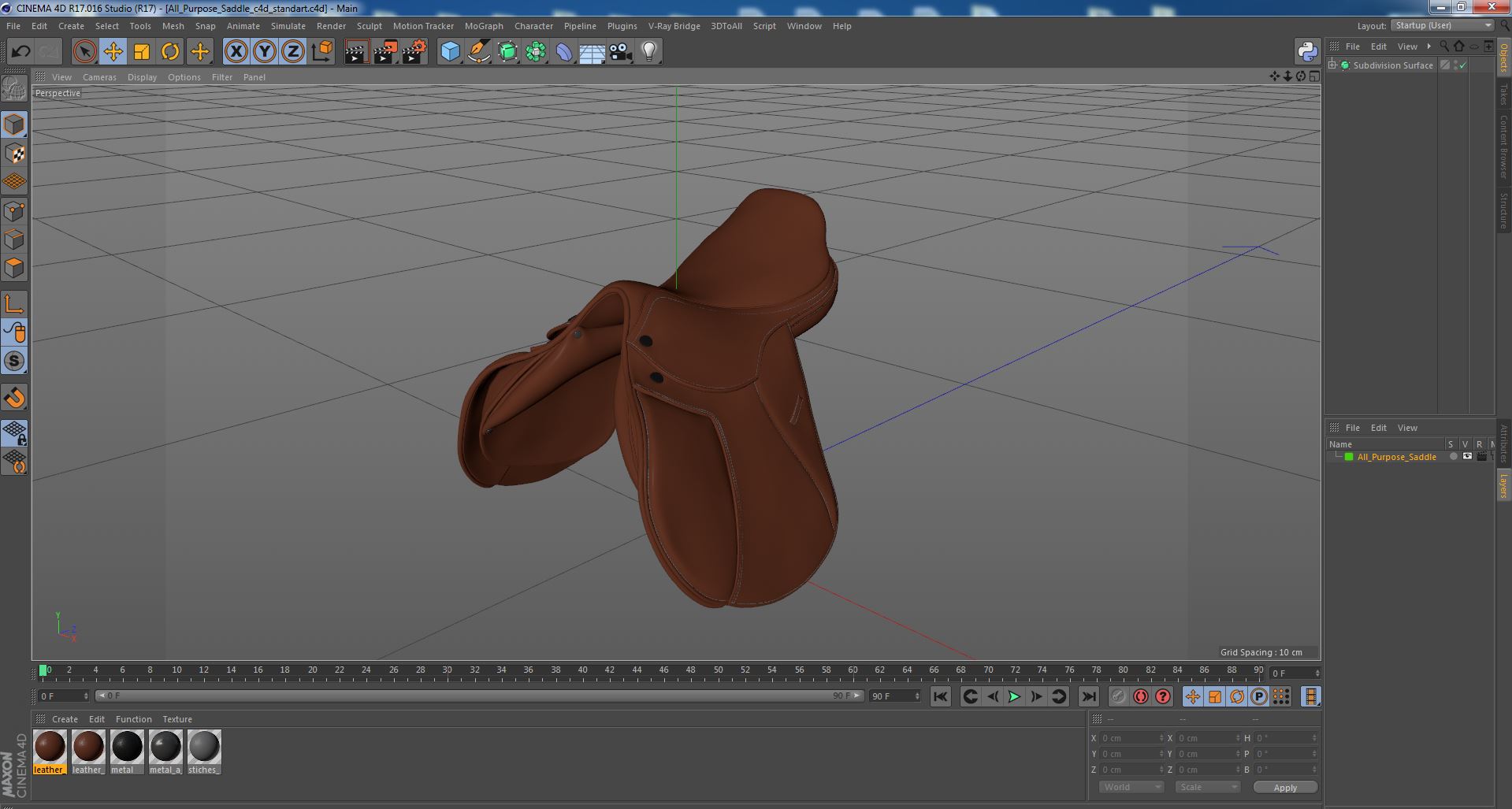Adjust the end frame 90 F stepper
The height and width of the screenshot is (809, 1512).
click(917, 696)
